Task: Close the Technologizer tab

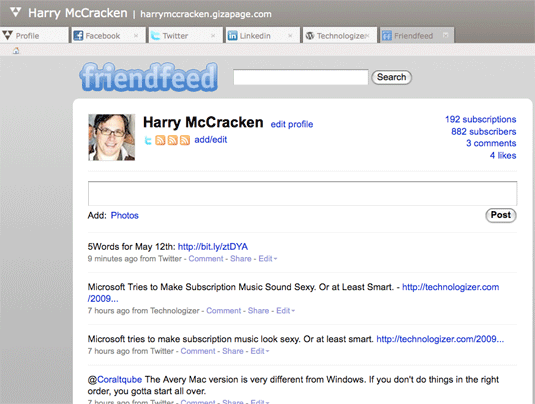Action: [x=367, y=35]
